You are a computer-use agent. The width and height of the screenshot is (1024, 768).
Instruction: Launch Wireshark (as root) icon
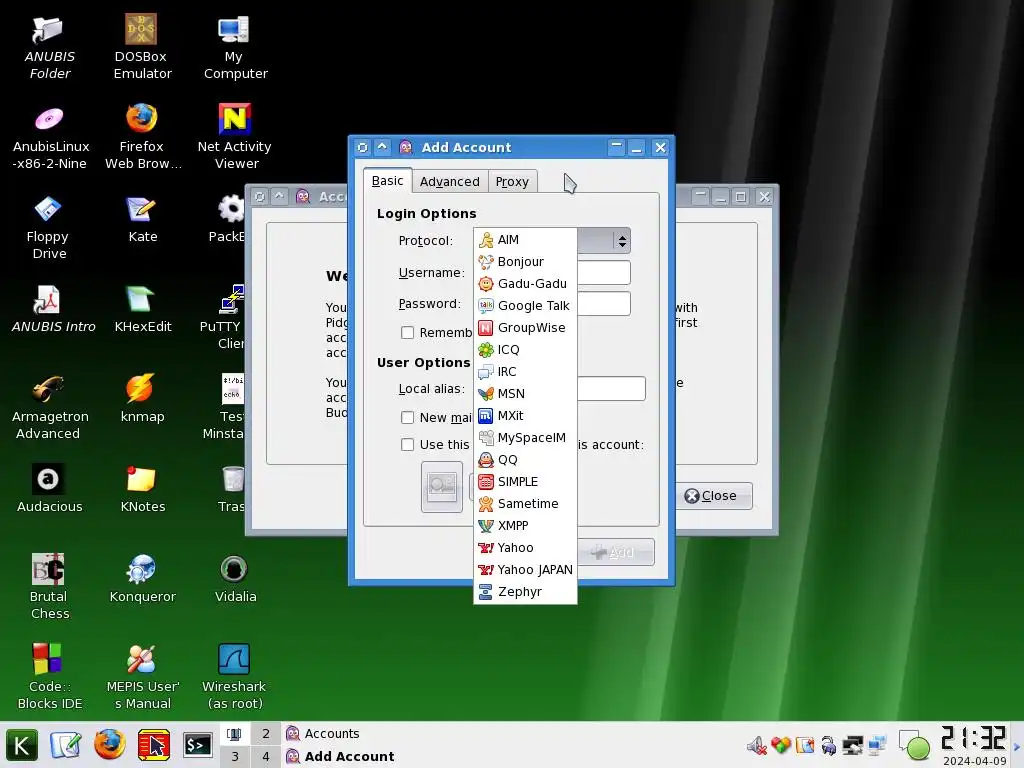(x=234, y=677)
